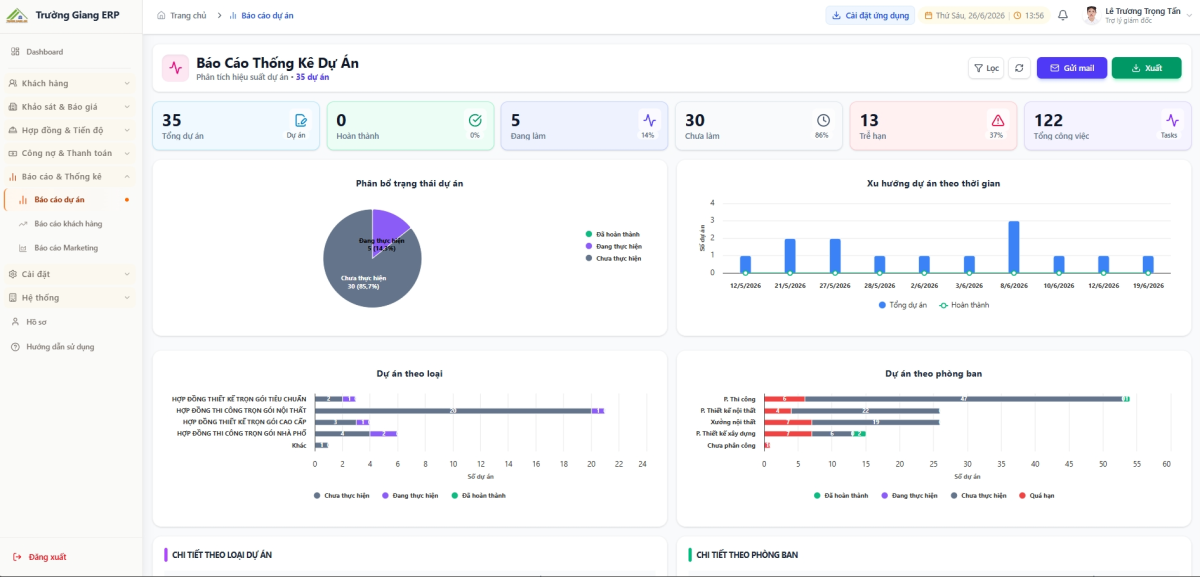Click Đang làm card activity icon

click(x=649, y=120)
